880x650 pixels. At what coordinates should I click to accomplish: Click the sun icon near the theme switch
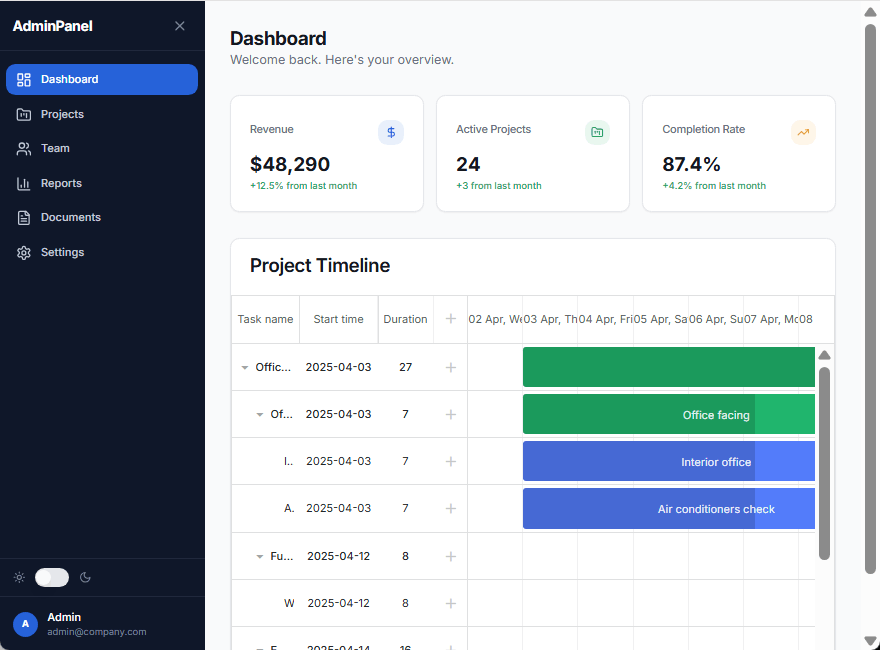pyautogui.click(x=18, y=577)
